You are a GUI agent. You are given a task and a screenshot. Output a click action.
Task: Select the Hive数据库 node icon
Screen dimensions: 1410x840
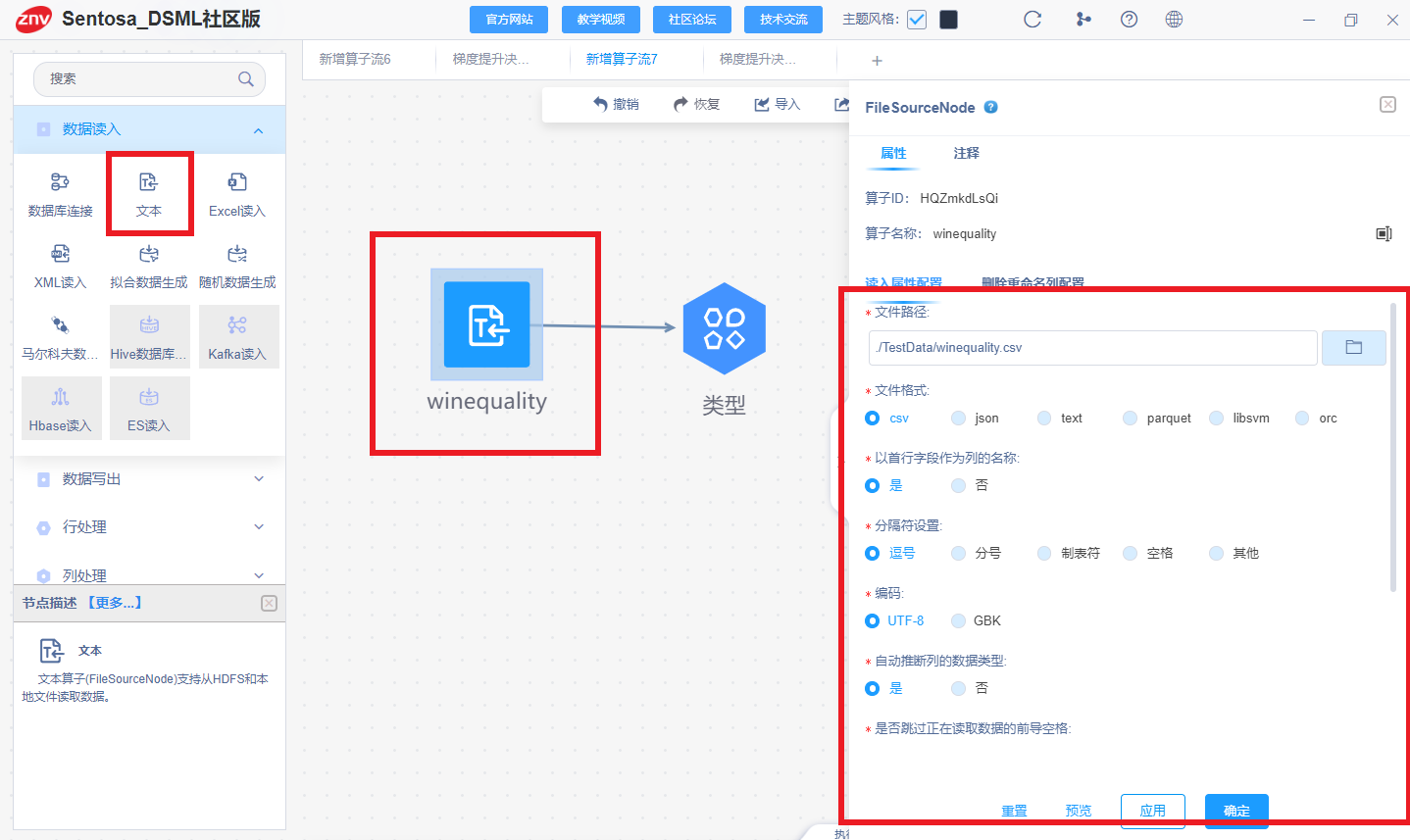[149, 325]
